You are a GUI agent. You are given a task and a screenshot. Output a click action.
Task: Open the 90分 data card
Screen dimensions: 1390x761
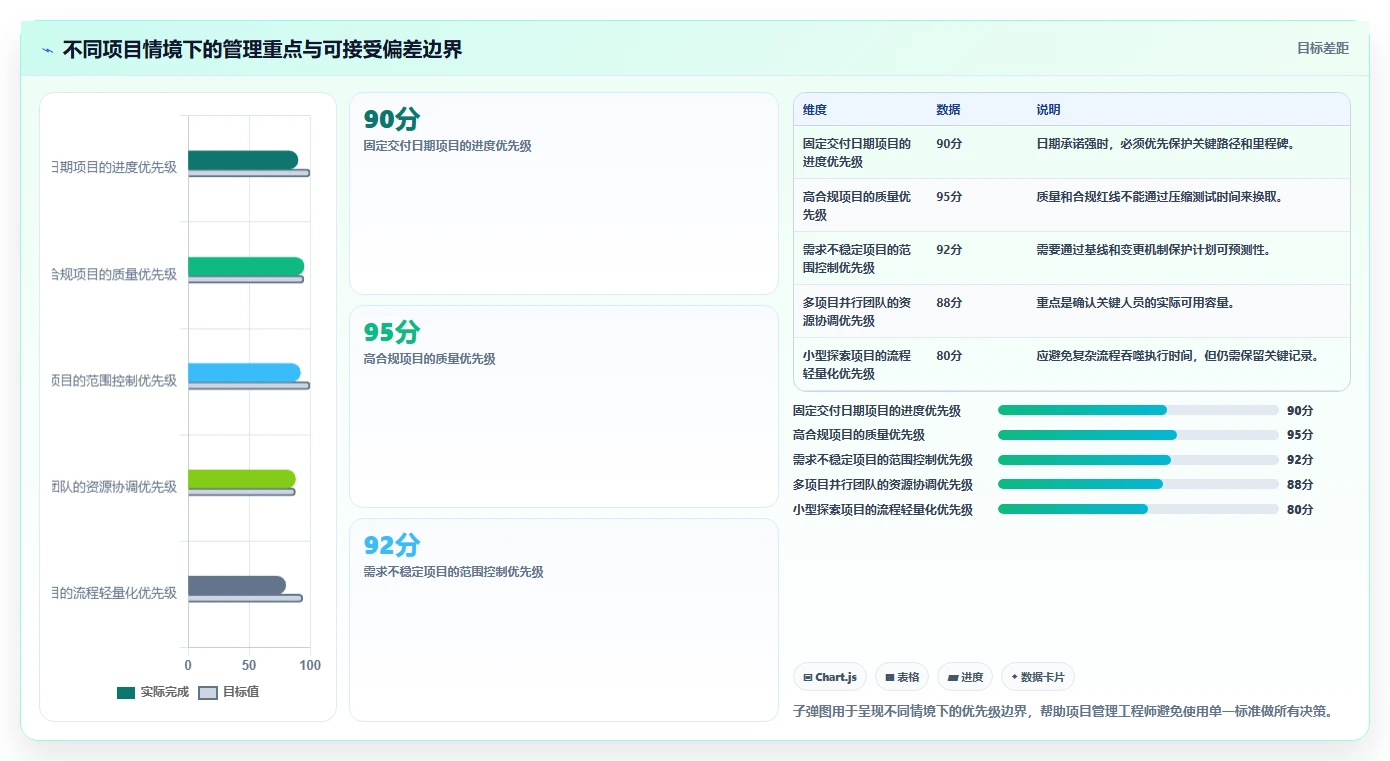click(x=563, y=193)
